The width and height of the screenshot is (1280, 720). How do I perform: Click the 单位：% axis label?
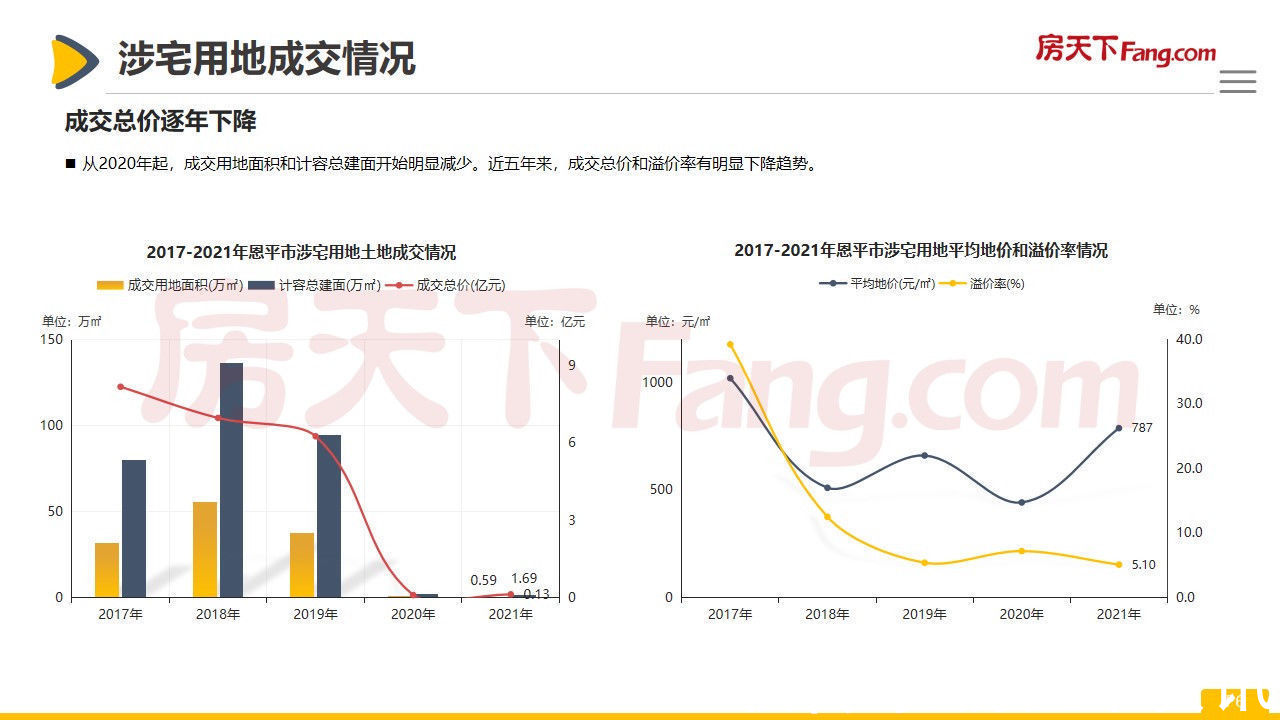click(x=1176, y=310)
